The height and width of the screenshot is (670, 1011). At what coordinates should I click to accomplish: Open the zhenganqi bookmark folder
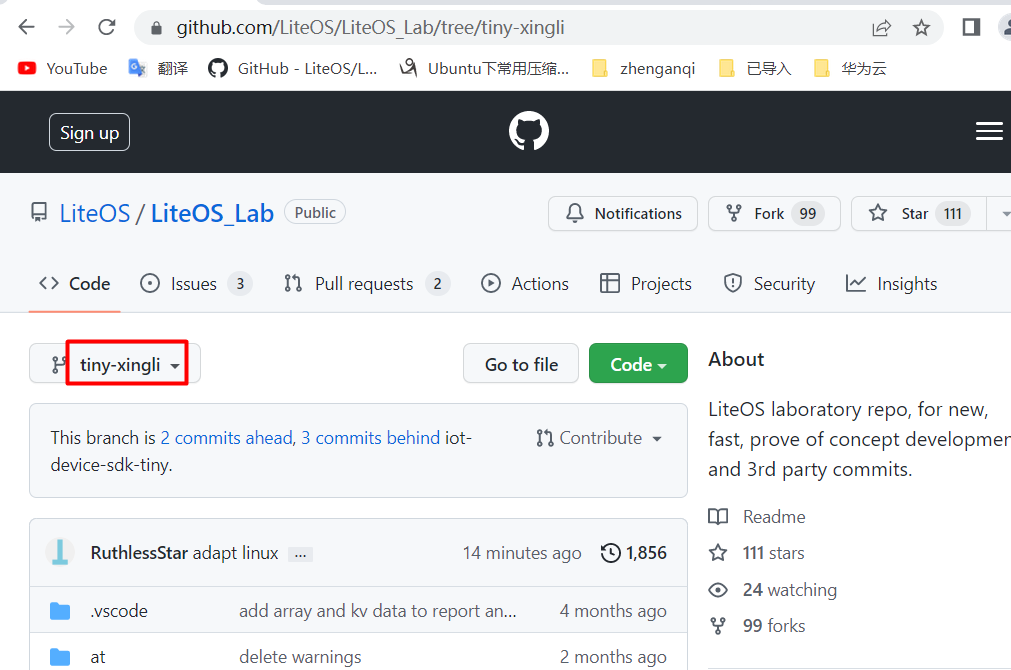[644, 68]
